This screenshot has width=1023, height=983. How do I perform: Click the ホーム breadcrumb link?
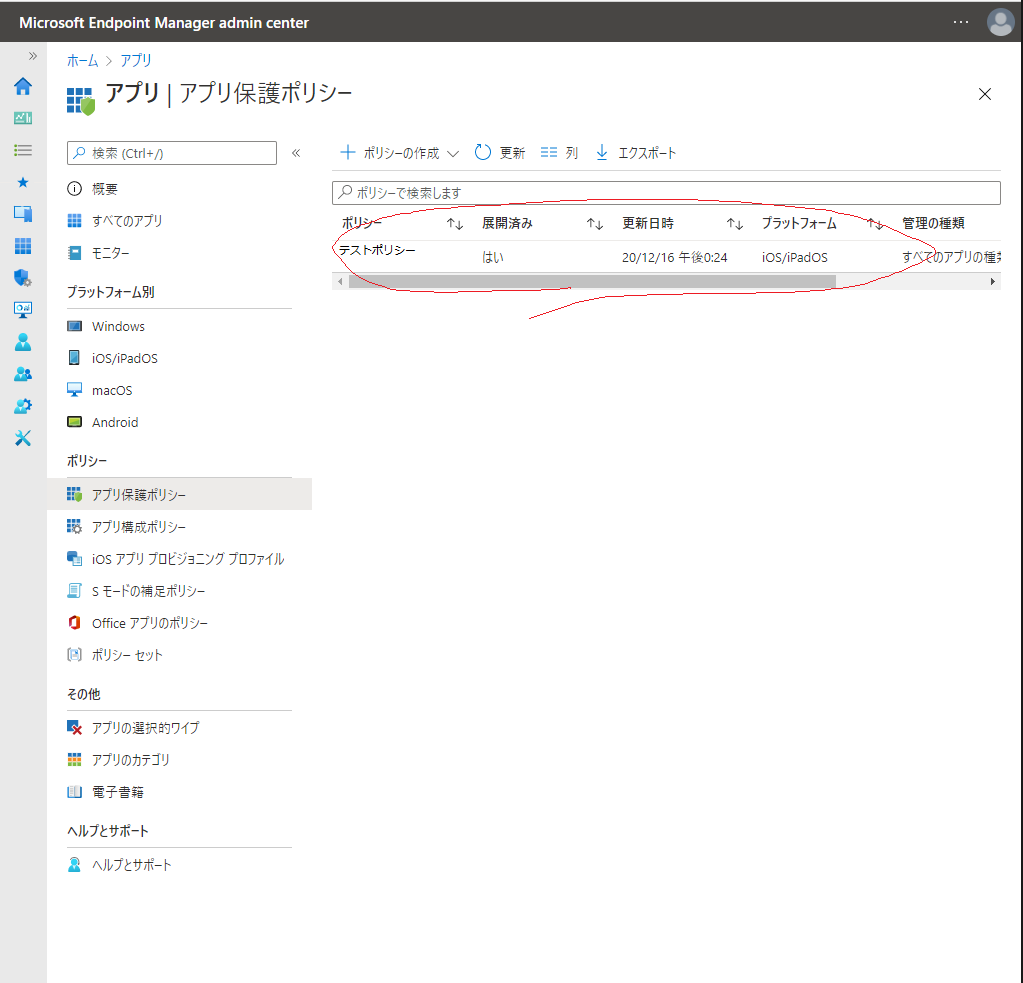82,60
